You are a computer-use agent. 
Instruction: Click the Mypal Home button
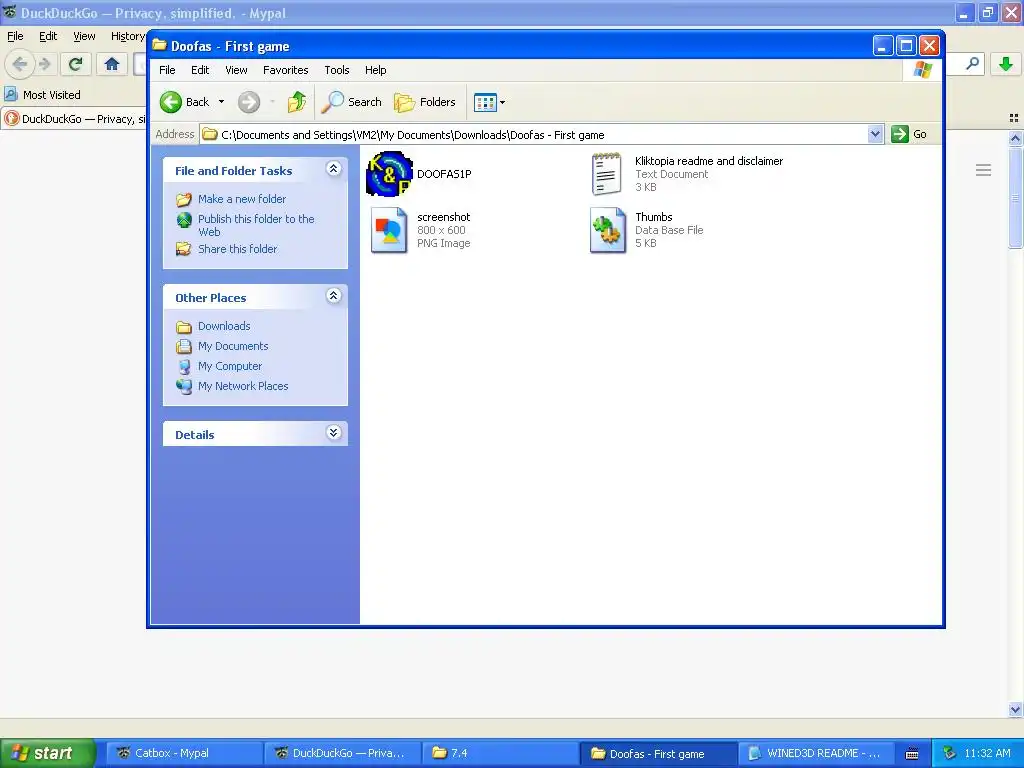click(112, 64)
